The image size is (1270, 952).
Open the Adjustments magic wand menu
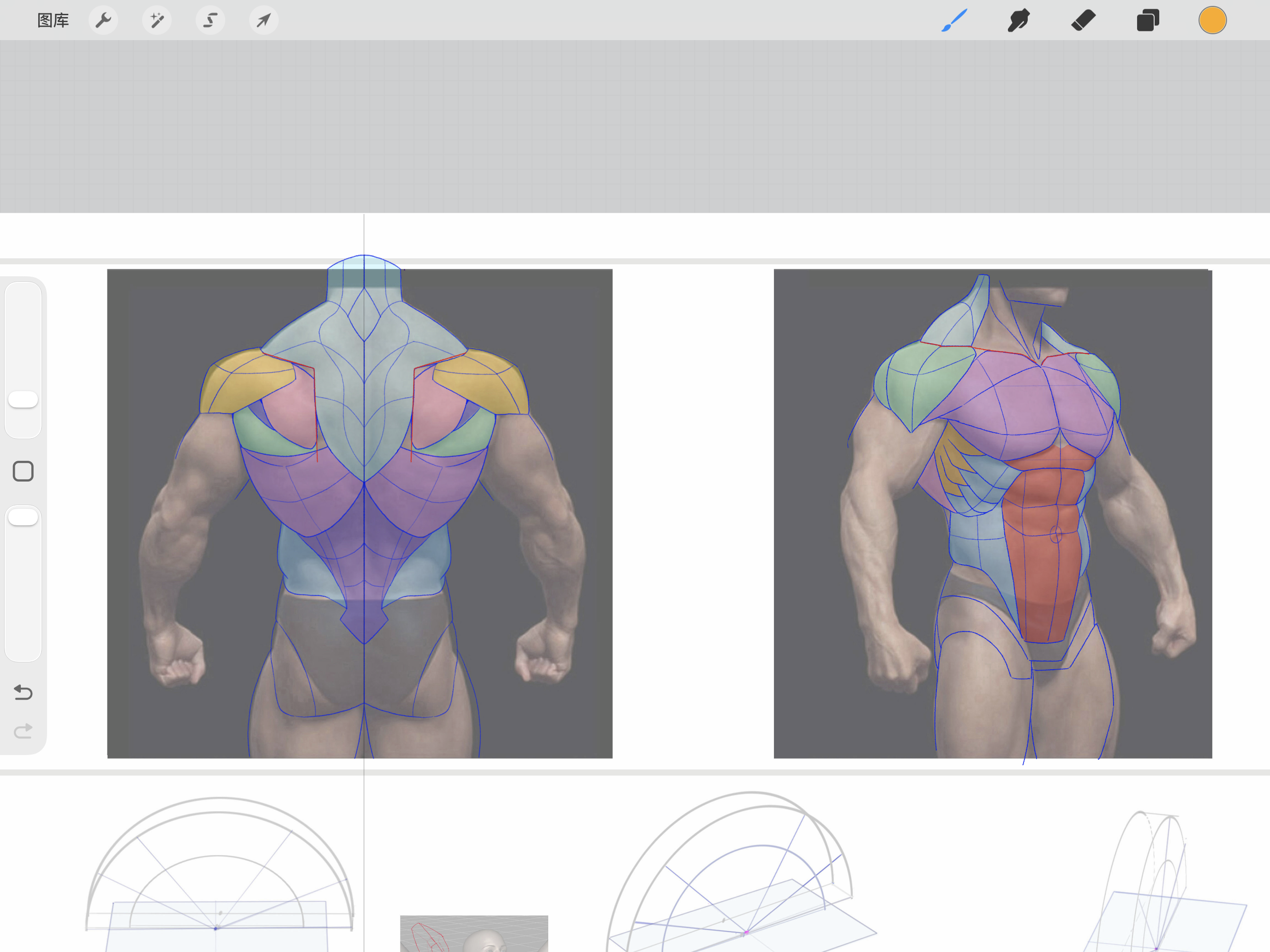[157, 21]
